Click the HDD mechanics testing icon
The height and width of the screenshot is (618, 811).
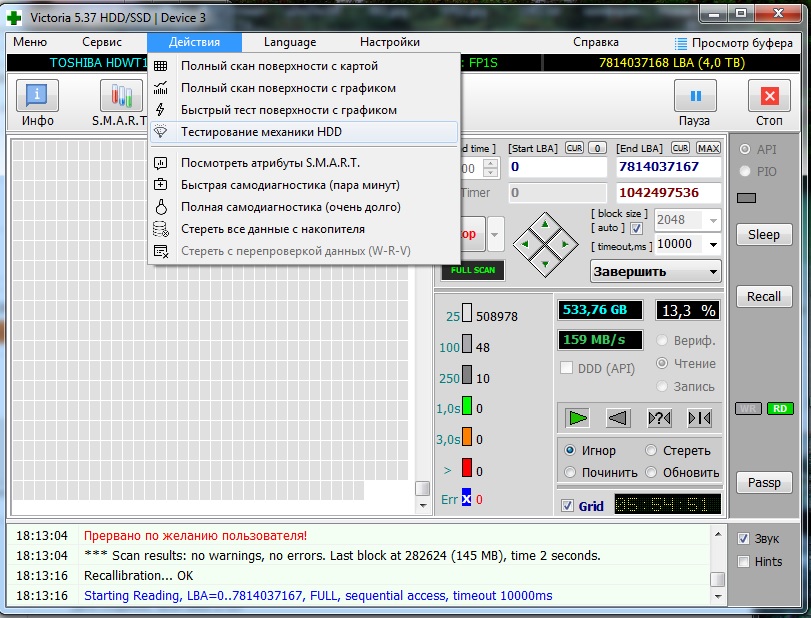161,131
